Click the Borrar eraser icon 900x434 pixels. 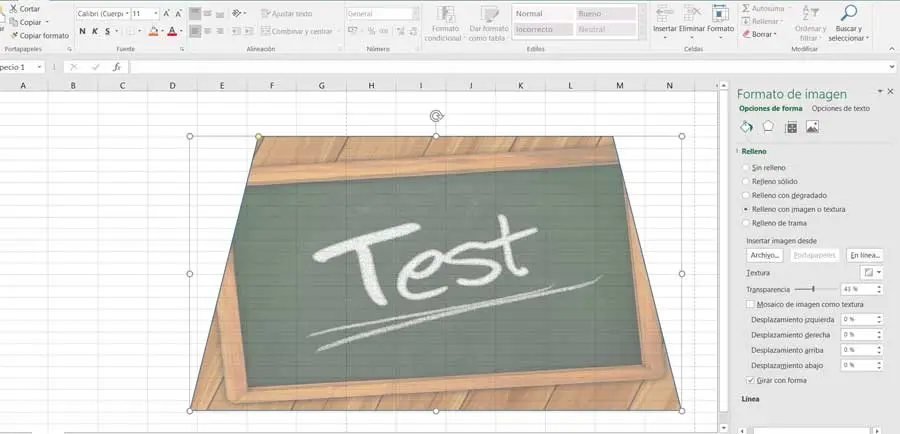coord(746,34)
